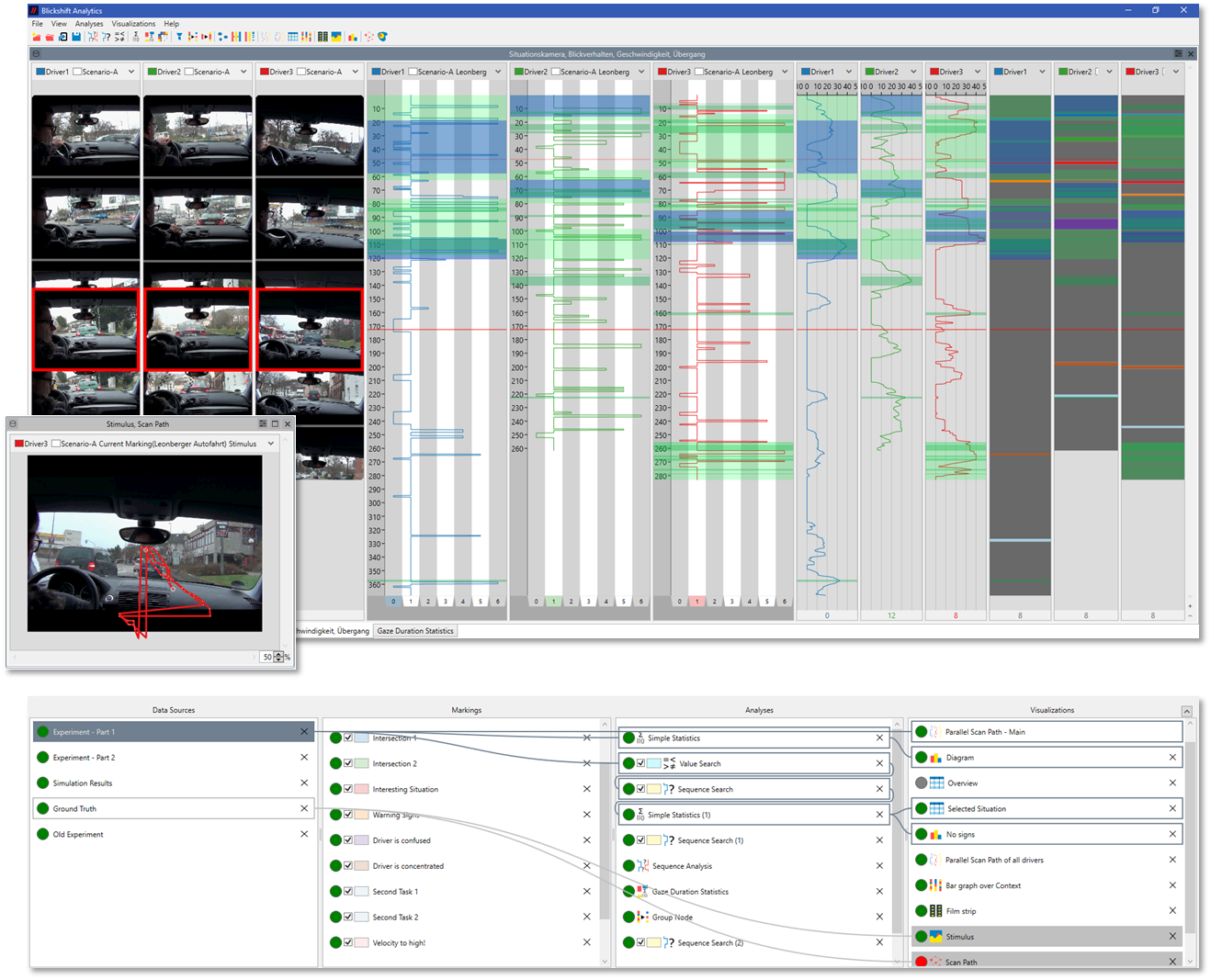
Task: Click the Selected Situation table icon
Action: 936,809
